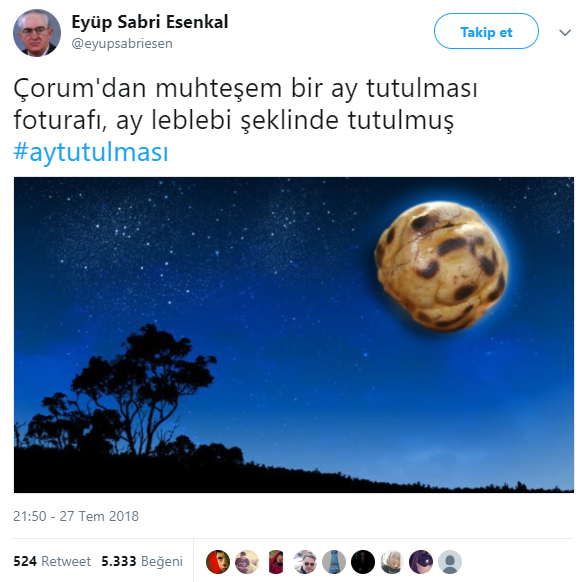Open liker avatar of man sitting on beige background
Viewport: 586px width, 582px height.
pyautogui.click(x=247, y=562)
